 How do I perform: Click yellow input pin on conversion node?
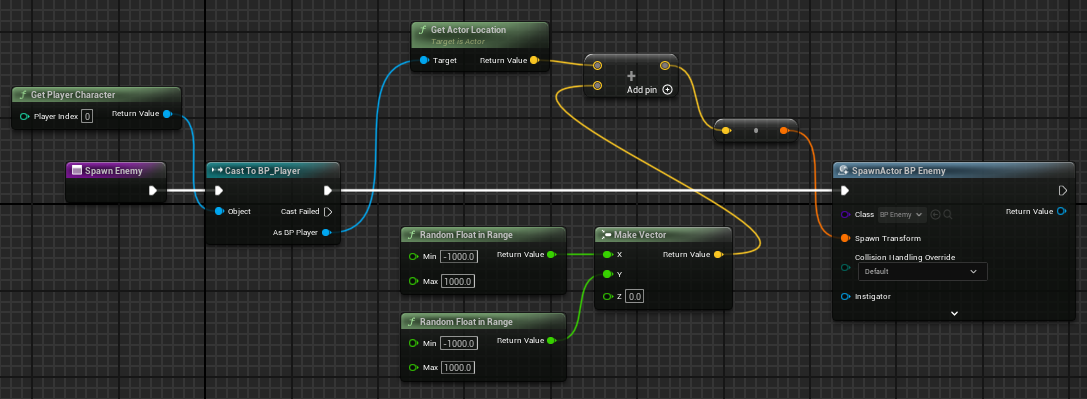pos(726,130)
